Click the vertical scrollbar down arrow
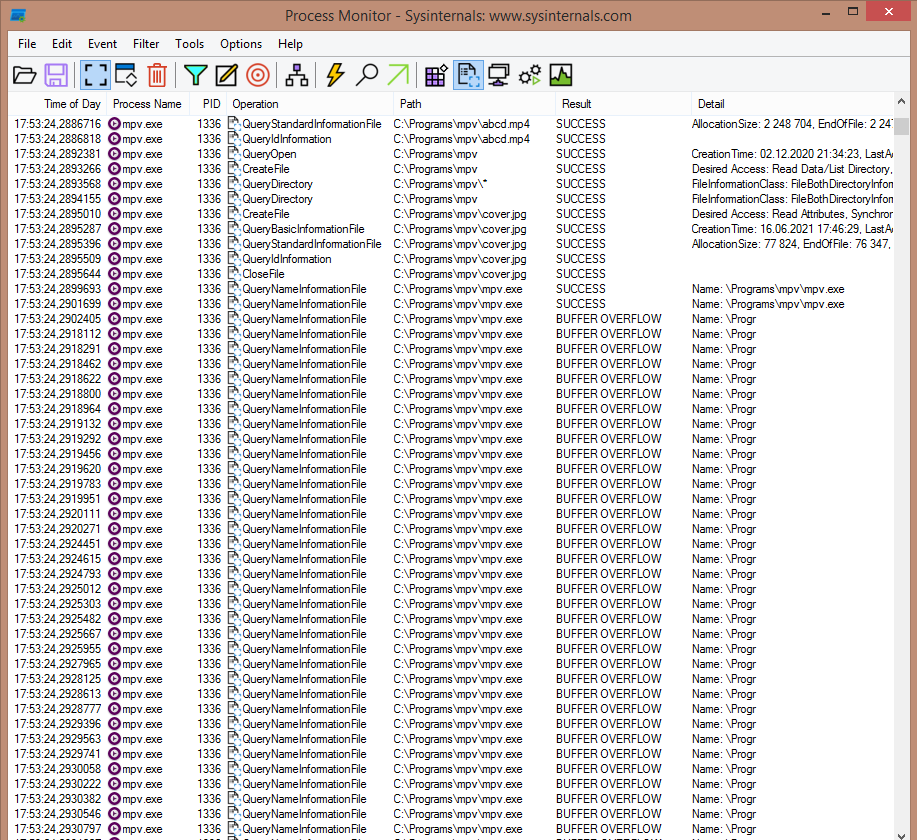The height and width of the screenshot is (840, 917). pos(901,834)
